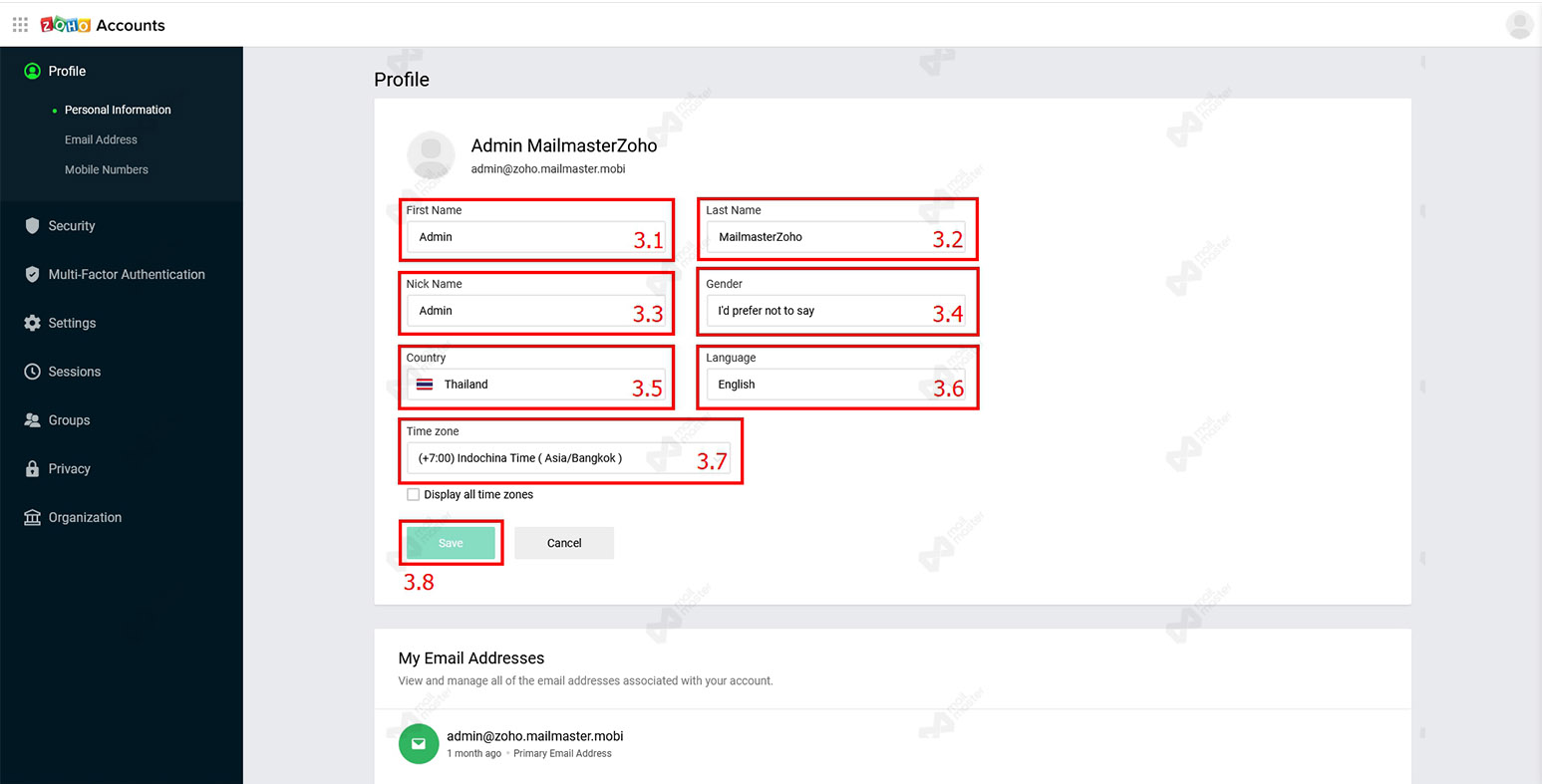The width and height of the screenshot is (1542, 784).
Task: Click the Thailand flag icon
Action: click(x=425, y=385)
